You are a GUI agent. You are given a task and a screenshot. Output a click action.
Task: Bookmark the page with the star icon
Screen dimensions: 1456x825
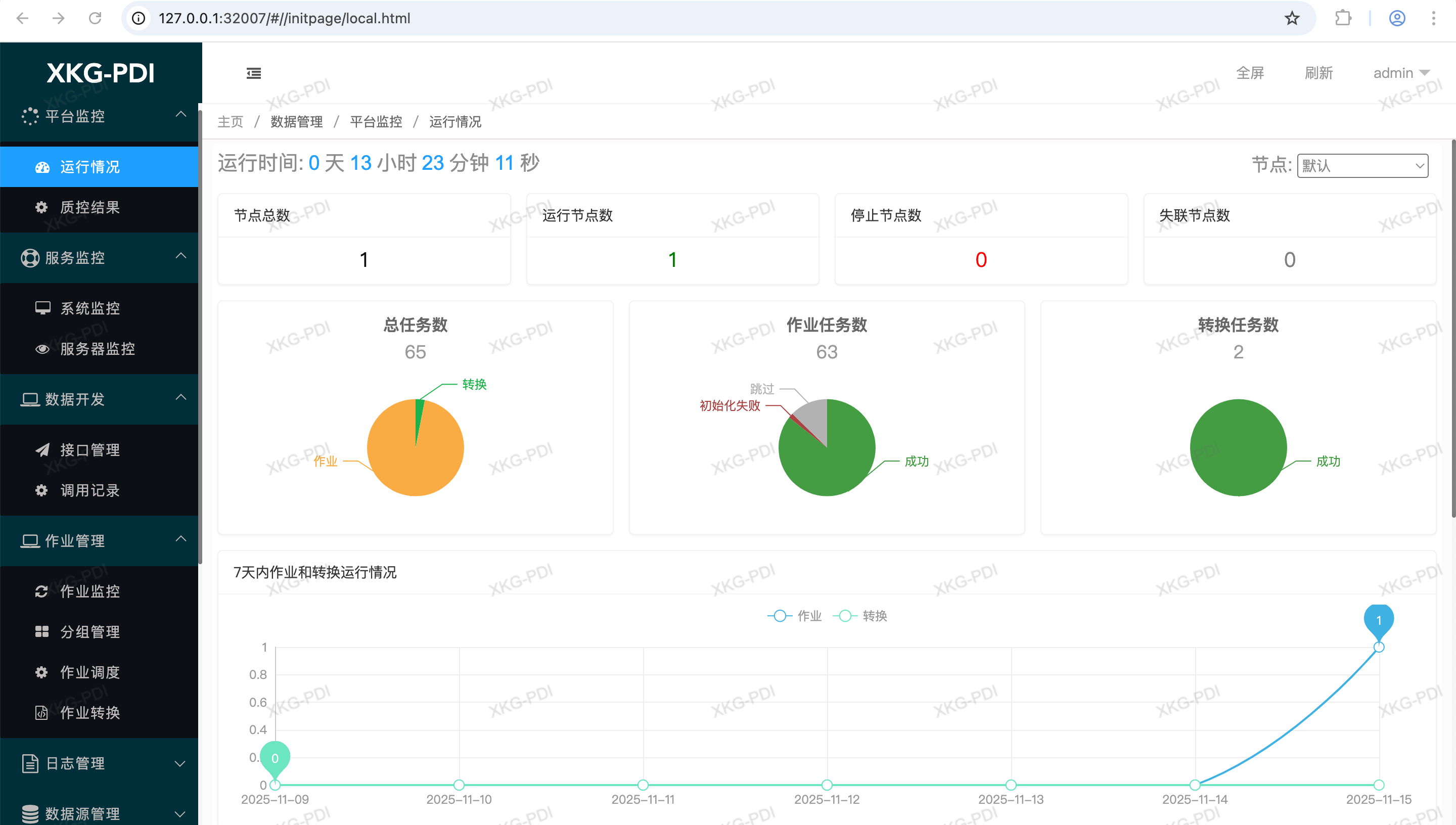1291,18
